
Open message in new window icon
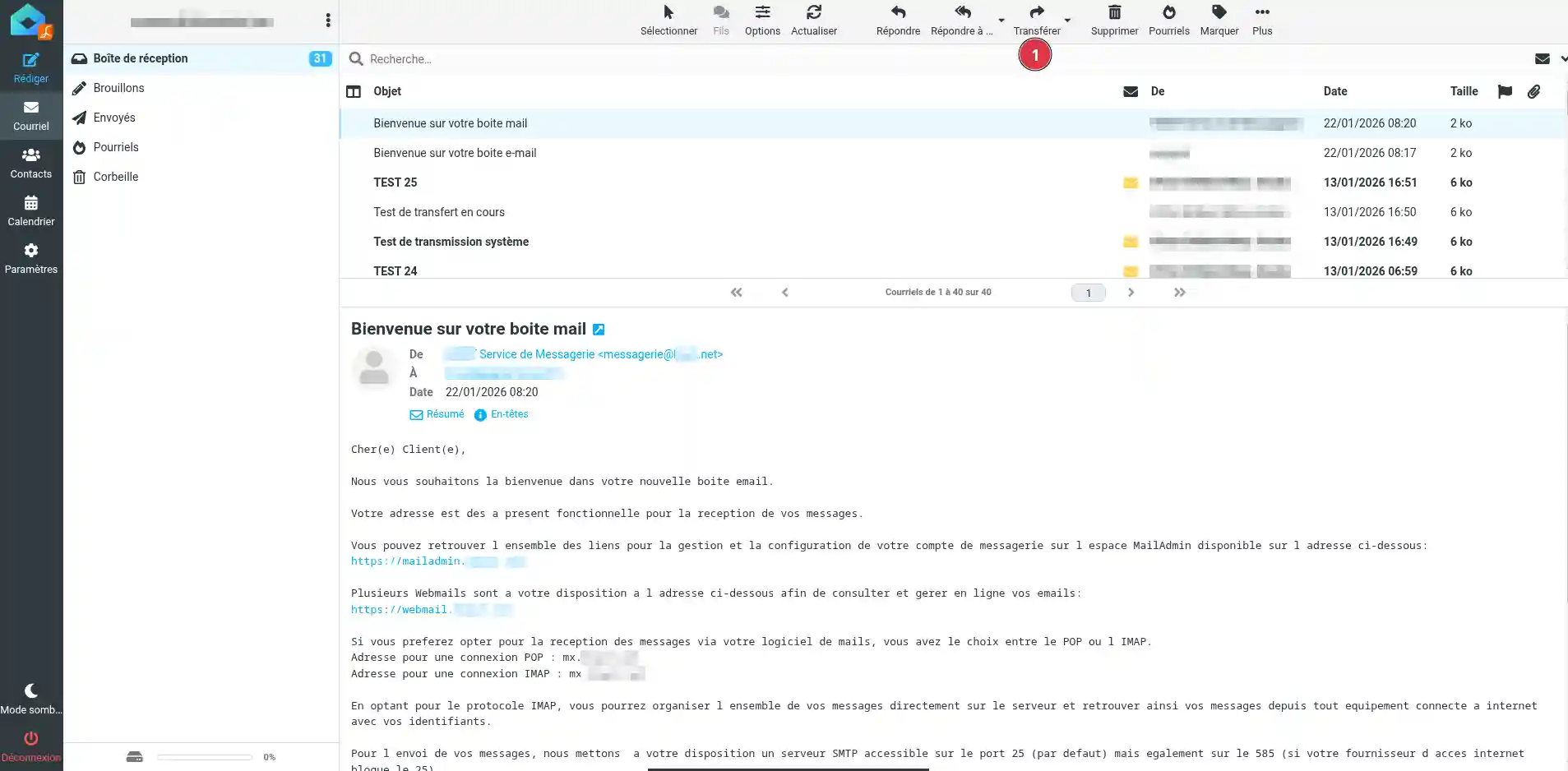599,330
